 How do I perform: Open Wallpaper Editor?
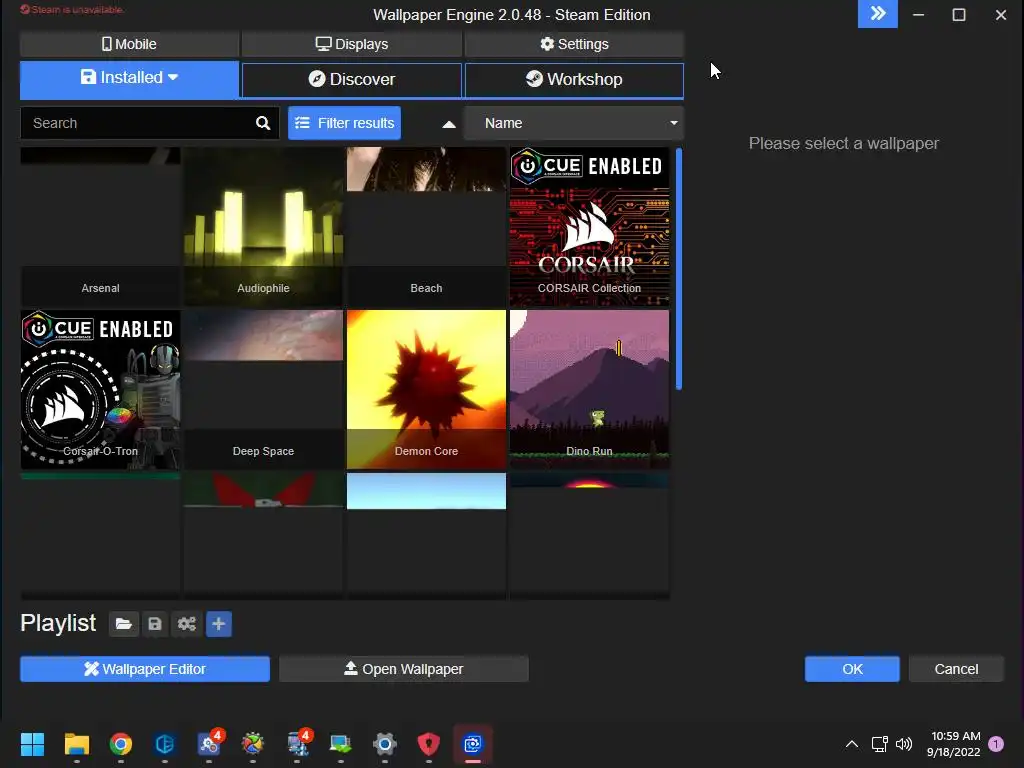(x=145, y=669)
